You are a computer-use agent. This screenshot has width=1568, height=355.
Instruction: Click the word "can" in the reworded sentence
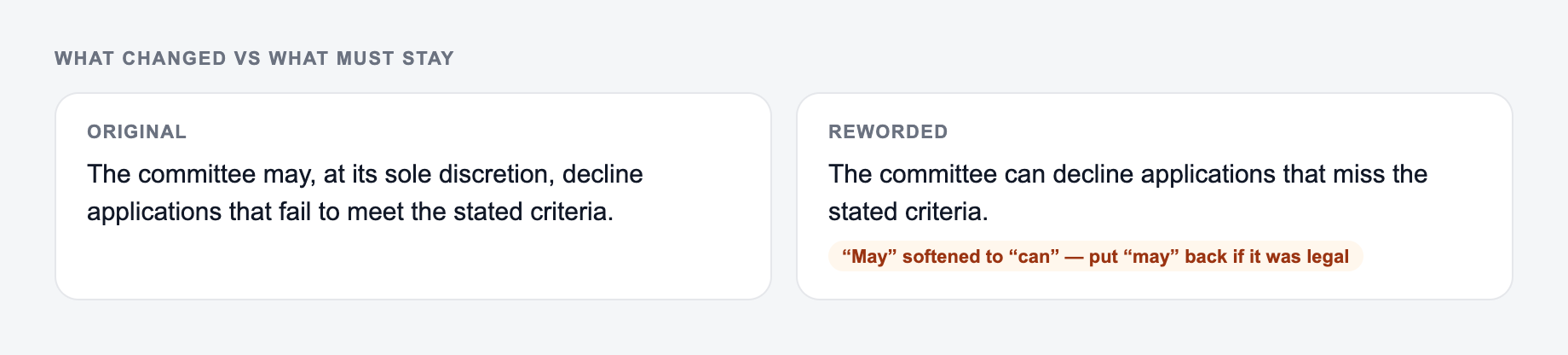pyautogui.click(x=1024, y=174)
